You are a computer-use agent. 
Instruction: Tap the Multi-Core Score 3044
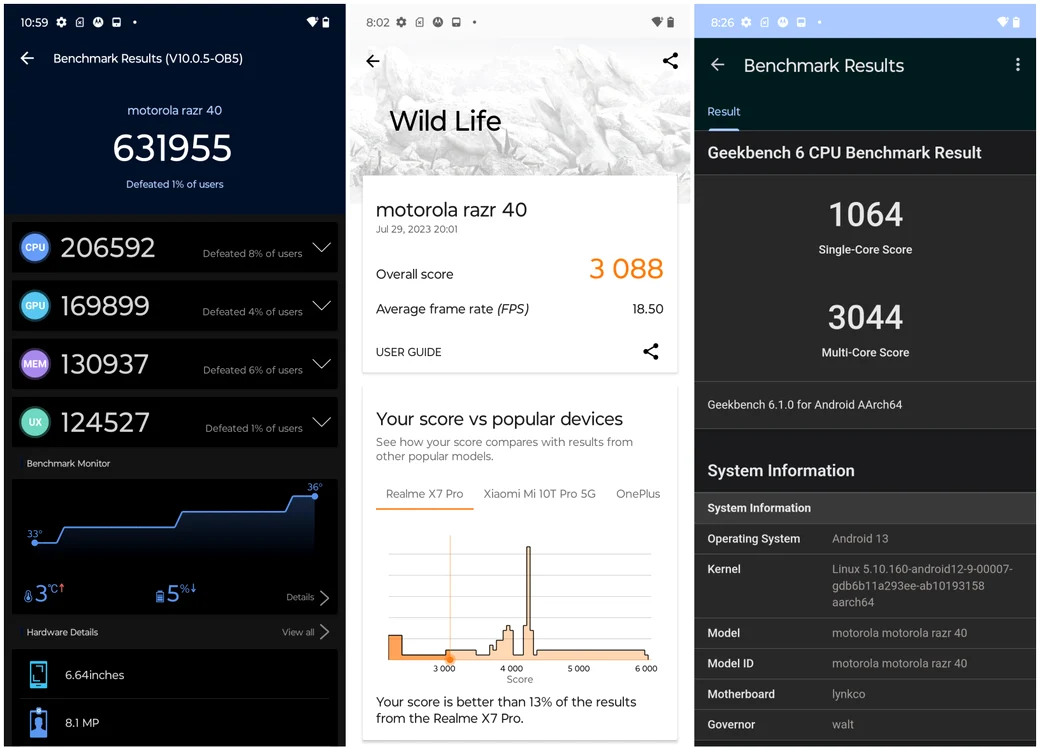click(866, 318)
